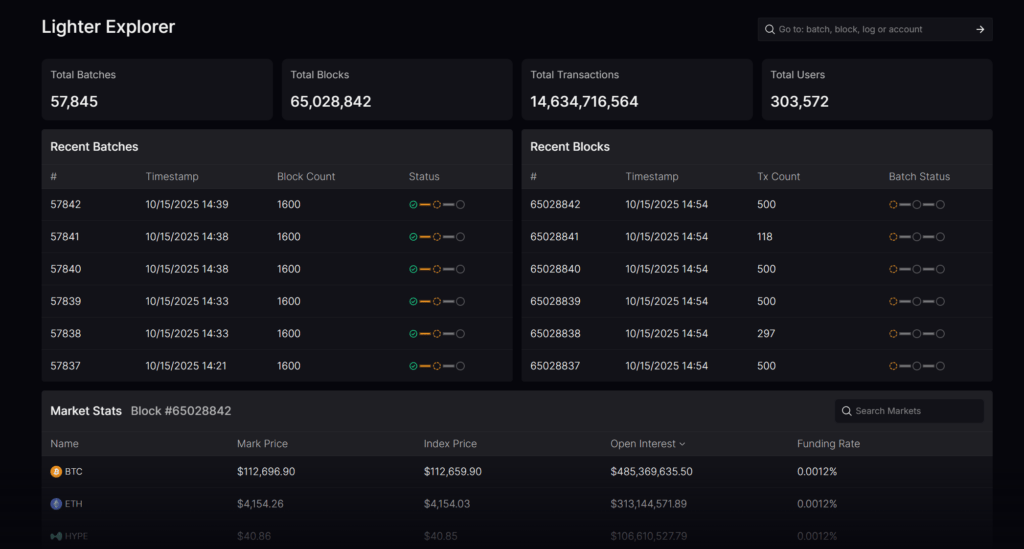The image size is (1024, 549).
Task: Sort markets by Mark Price header
Action: tap(262, 444)
